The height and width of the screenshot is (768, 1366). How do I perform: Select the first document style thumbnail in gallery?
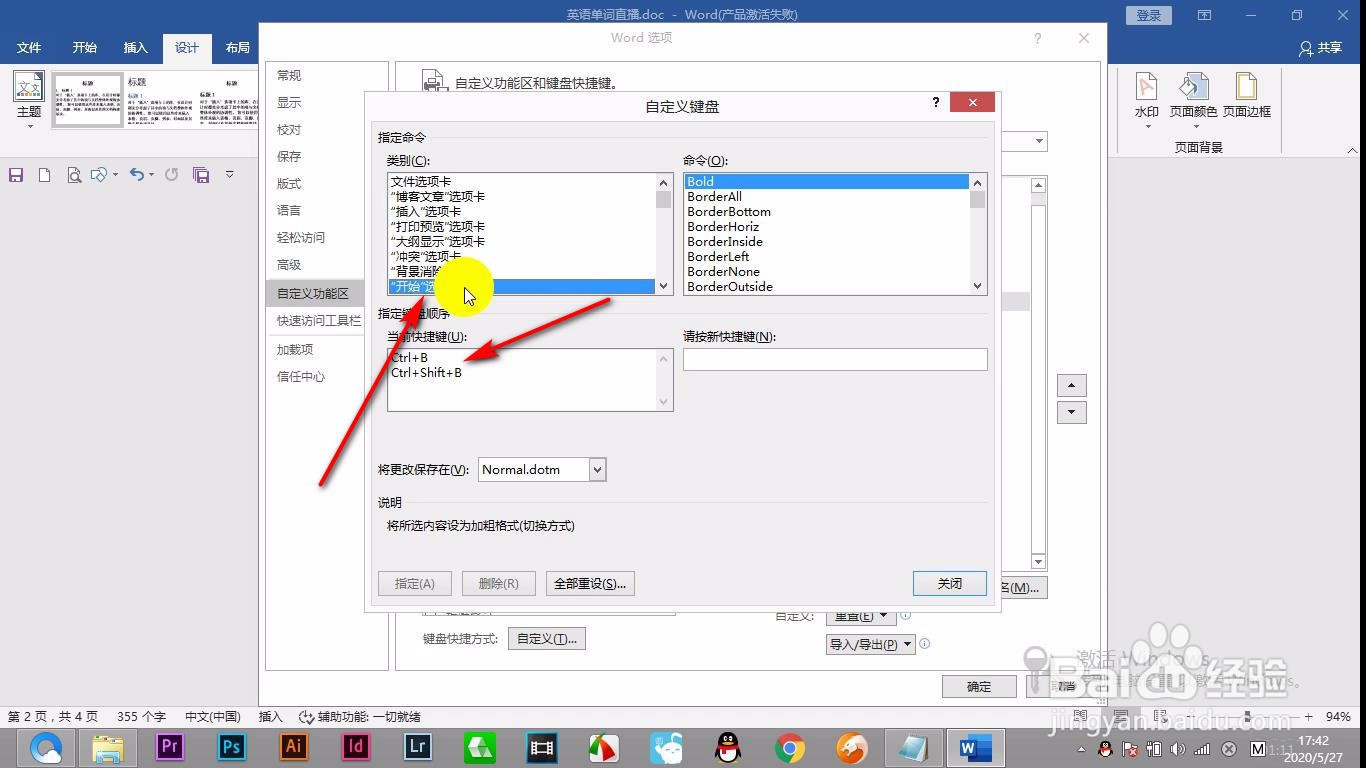click(88, 100)
